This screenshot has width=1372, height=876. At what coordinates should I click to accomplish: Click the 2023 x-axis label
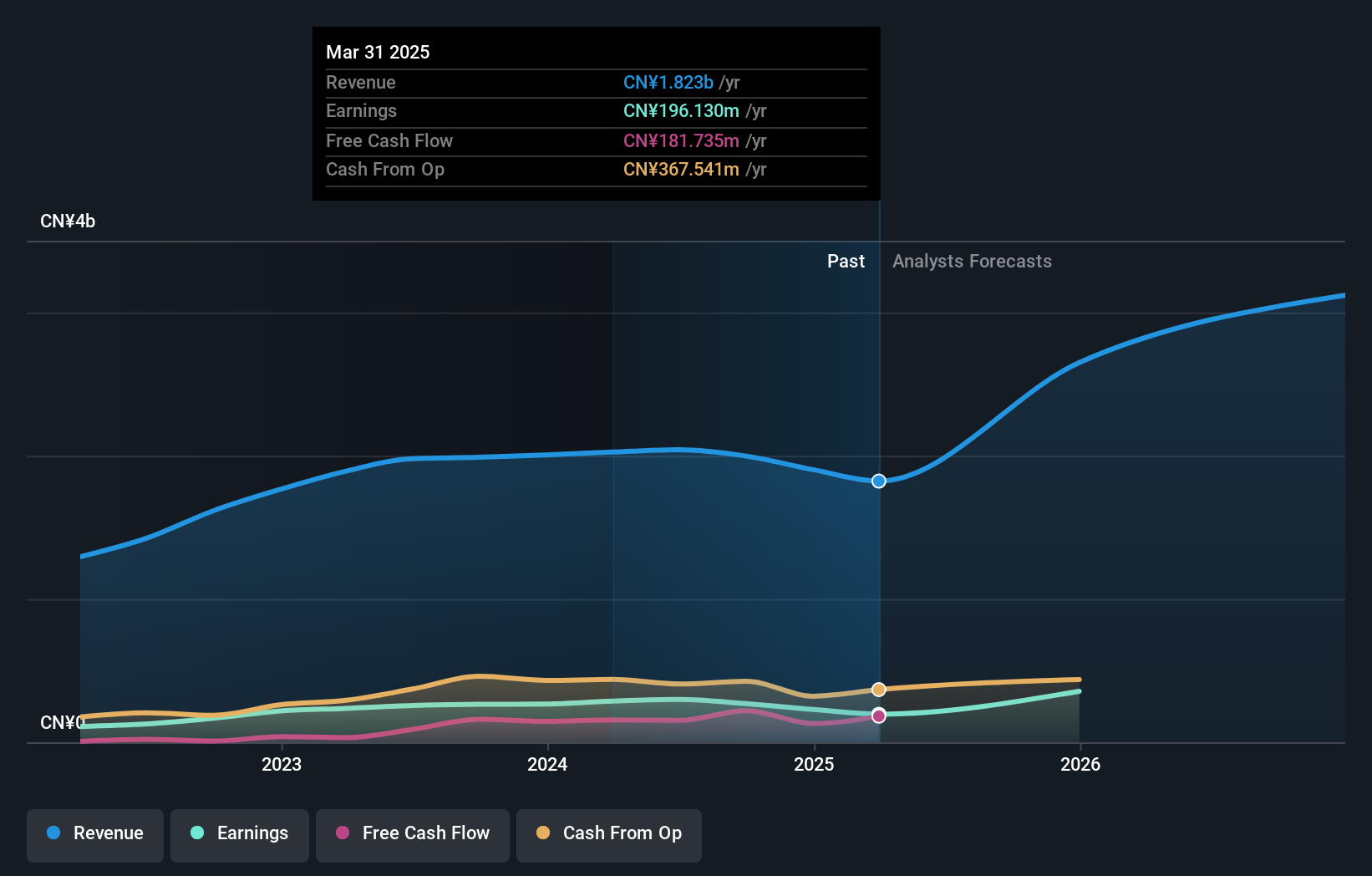coord(282,764)
